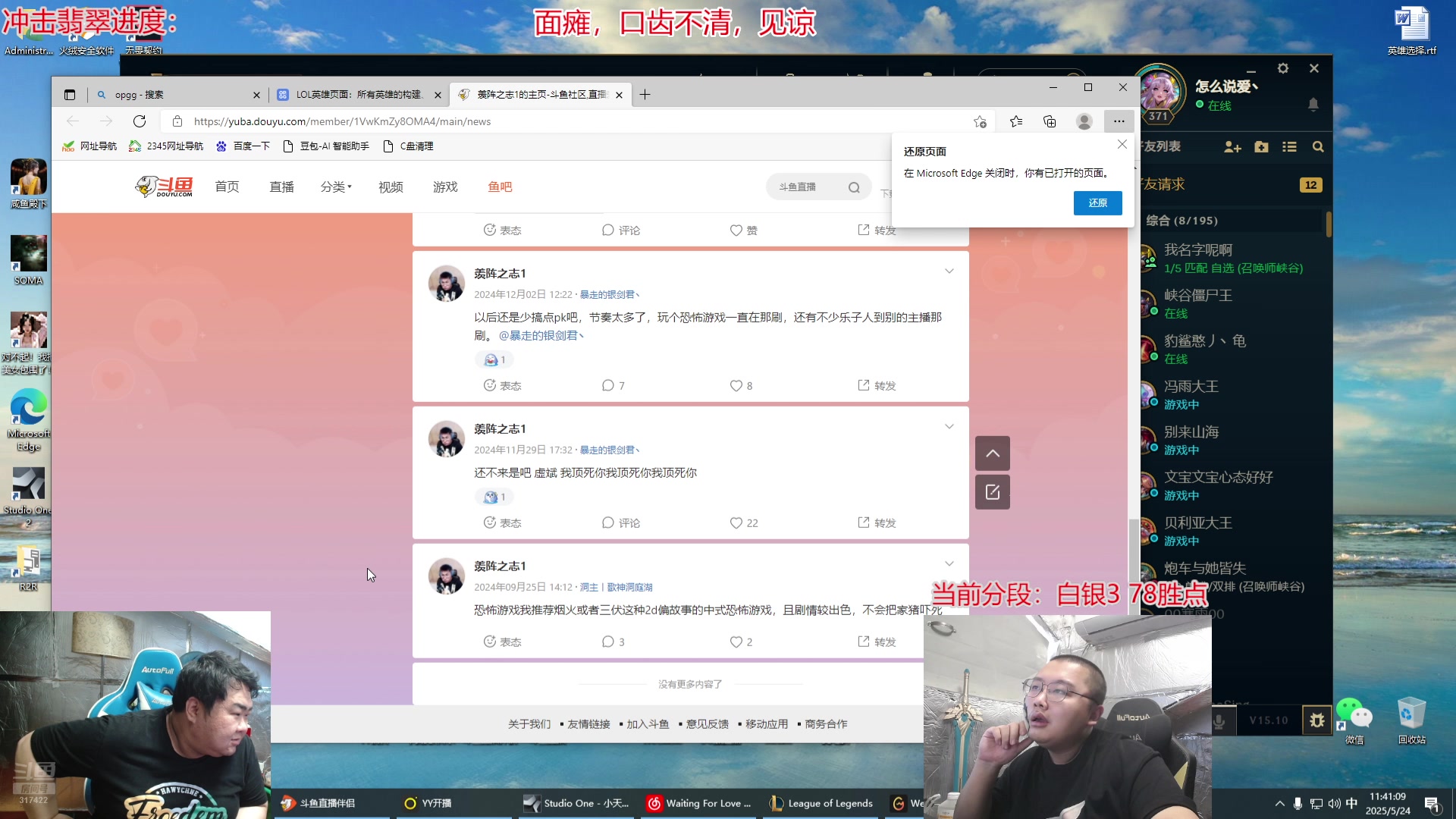Like the 09月25日 post with 2 likes
The height and width of the screenshot is (819, 1456).
(x=741, y=642)
